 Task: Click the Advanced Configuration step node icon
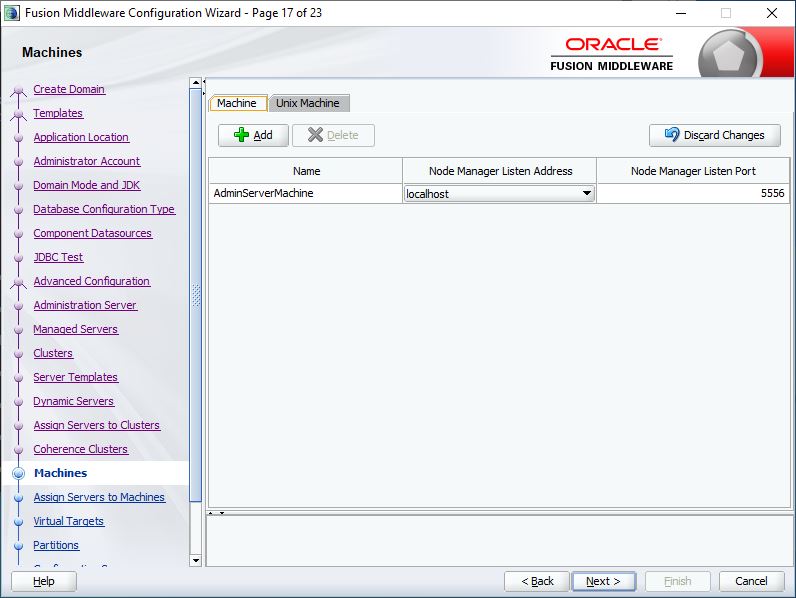pos(18,282)
